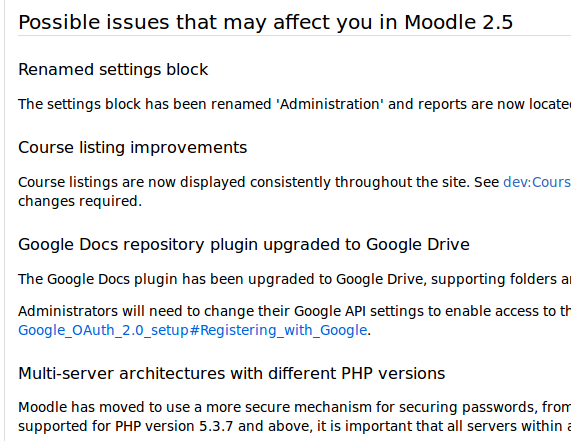Click the line starting 'Moodle has moved to use'
Screen dimensions: 571x441
(x=295, y=407)
